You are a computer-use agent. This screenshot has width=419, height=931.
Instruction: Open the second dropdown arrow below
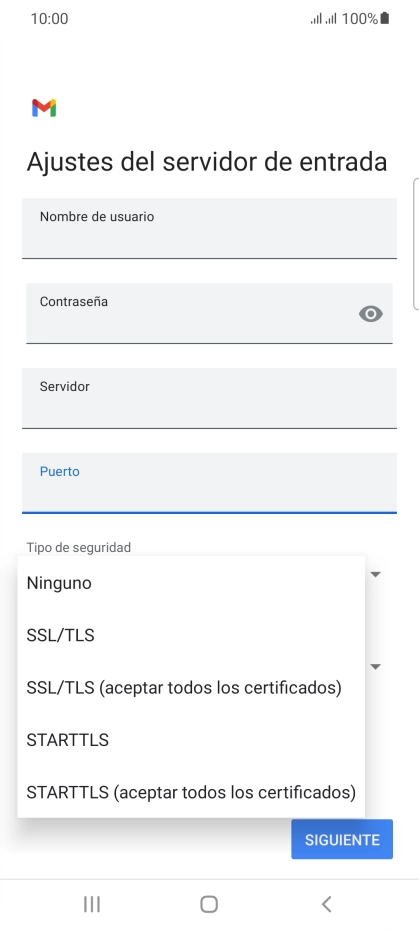[375, 666]
